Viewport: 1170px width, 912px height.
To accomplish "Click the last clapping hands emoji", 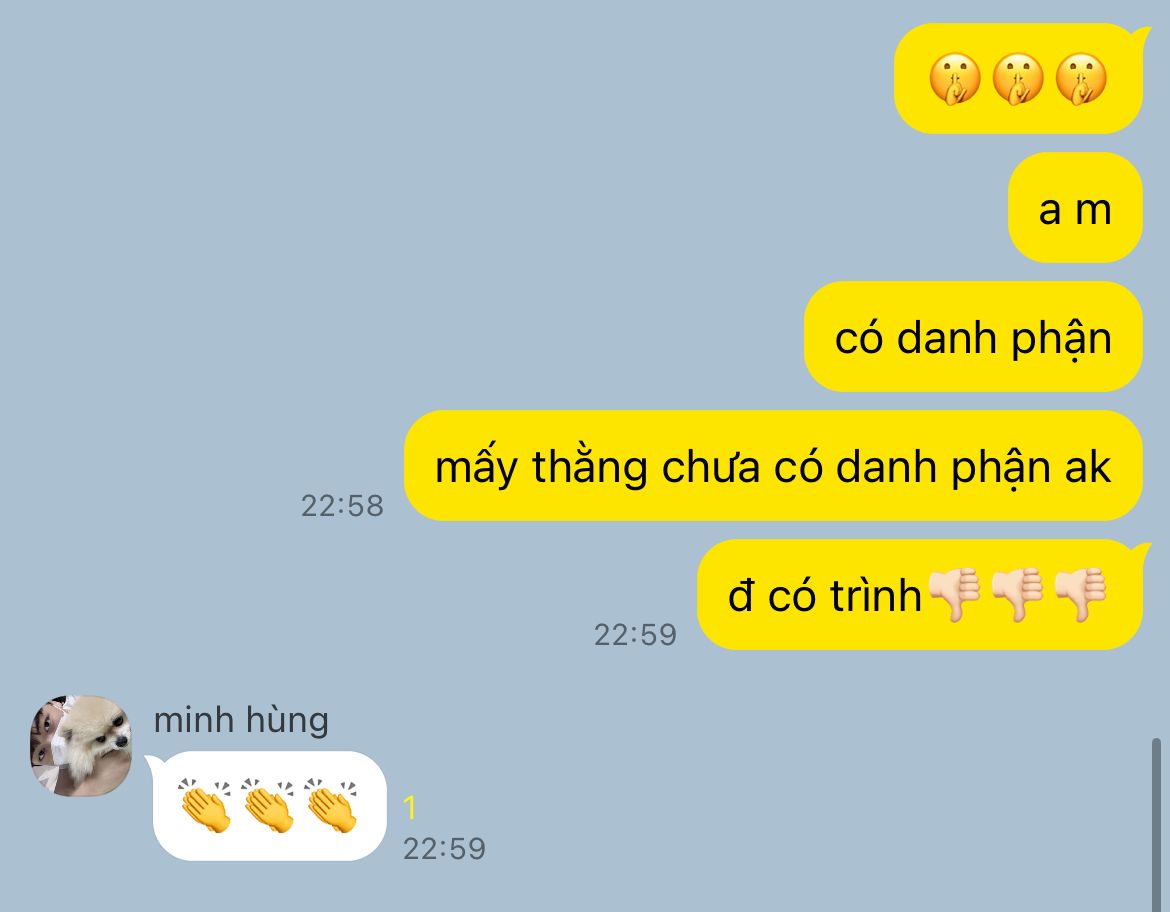I will [332, 806].
